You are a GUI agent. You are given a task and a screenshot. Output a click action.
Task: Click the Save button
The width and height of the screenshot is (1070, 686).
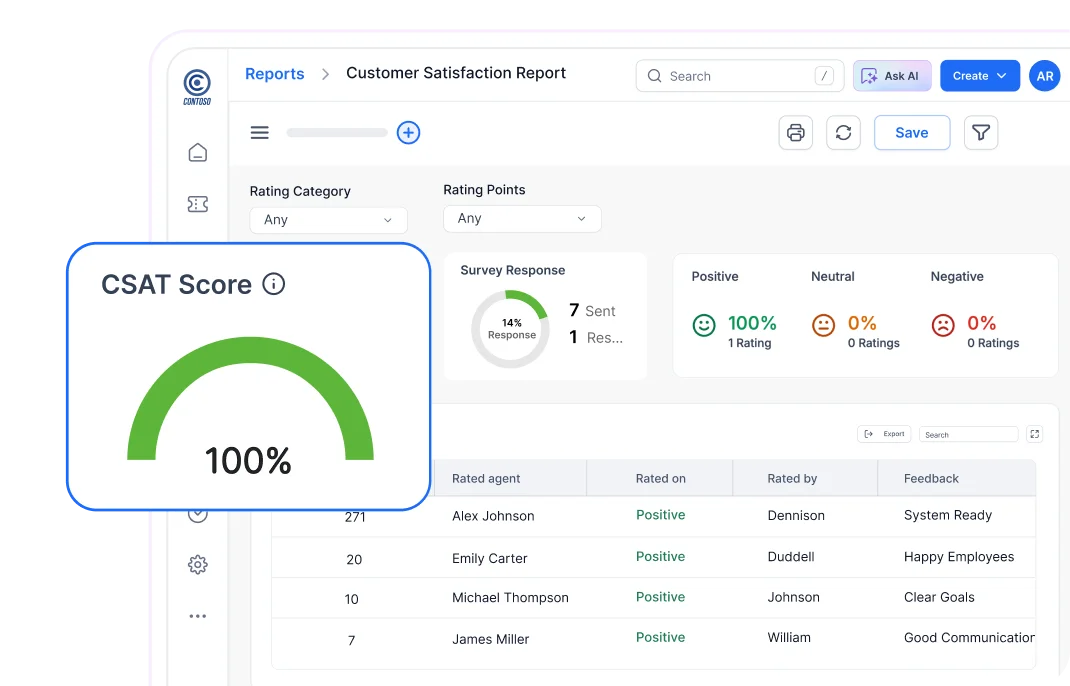911,132
